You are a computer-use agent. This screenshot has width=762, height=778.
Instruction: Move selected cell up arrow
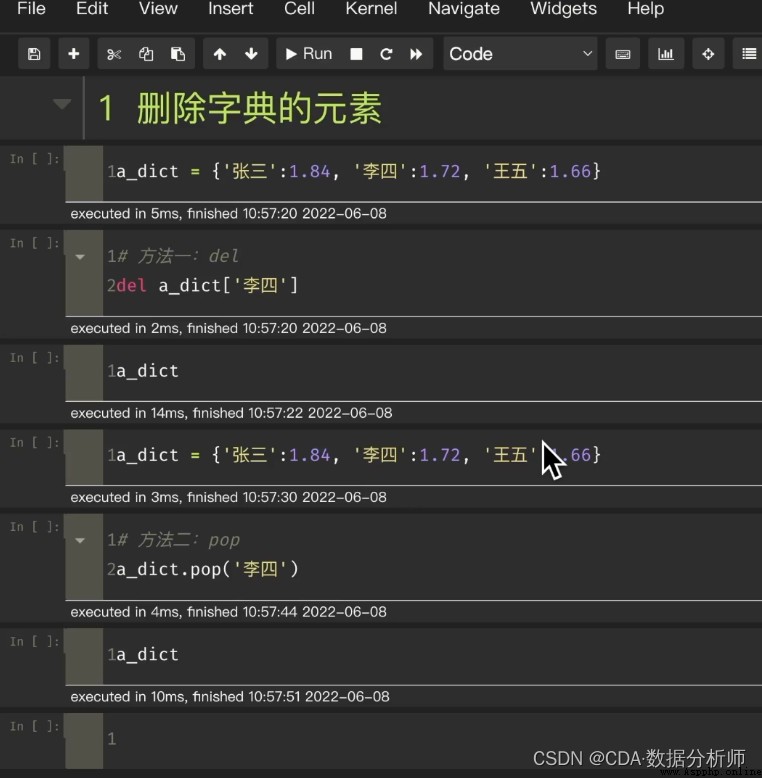(220, 54)
